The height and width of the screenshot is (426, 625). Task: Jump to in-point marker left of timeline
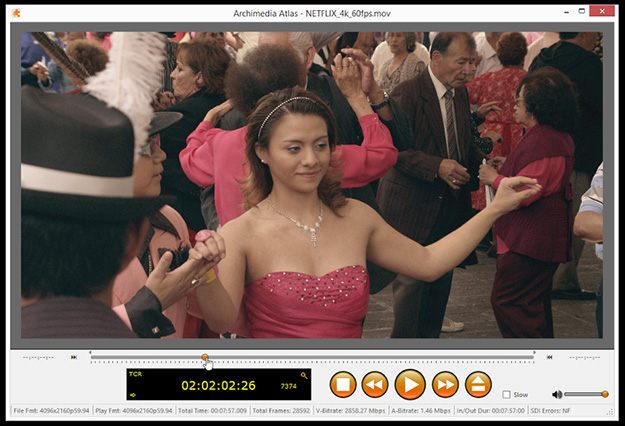click(74, 356)
